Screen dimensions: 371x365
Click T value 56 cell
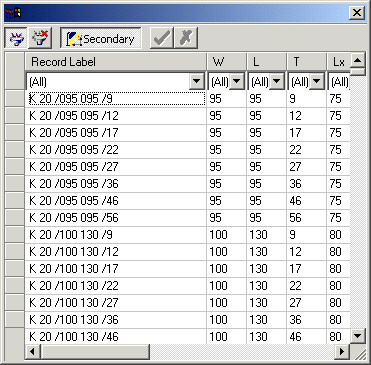point(306,218)
